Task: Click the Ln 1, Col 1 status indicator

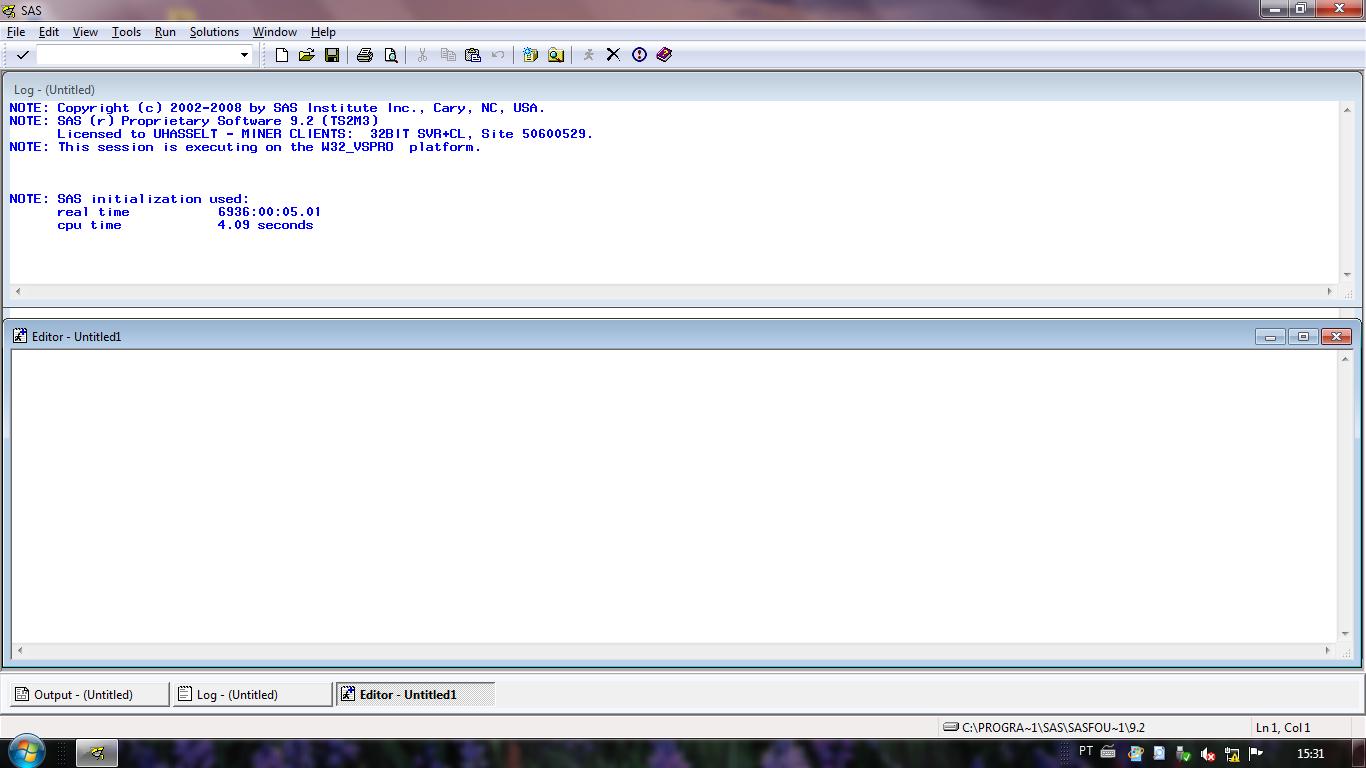Action: pos(1282,727)
